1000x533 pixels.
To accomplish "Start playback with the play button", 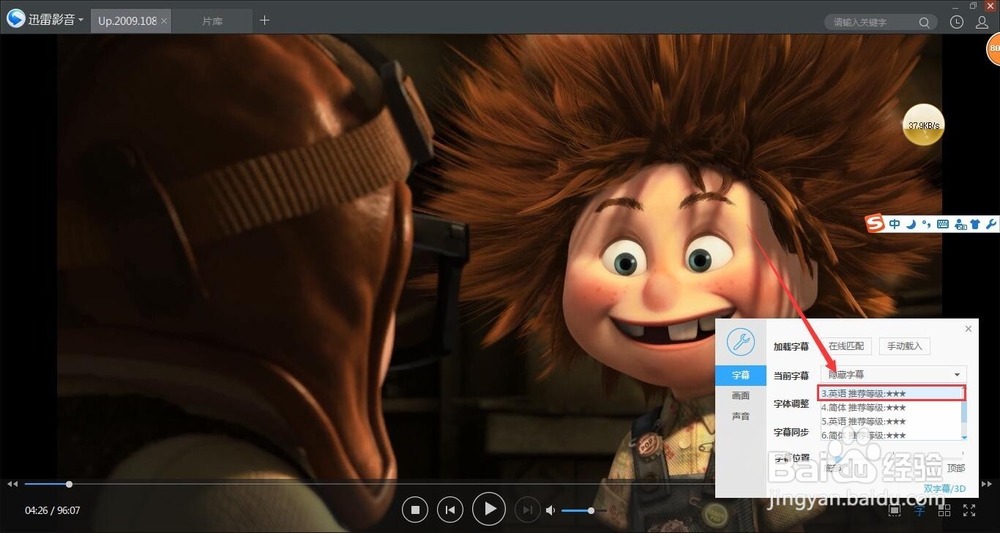I will point(489,509).
